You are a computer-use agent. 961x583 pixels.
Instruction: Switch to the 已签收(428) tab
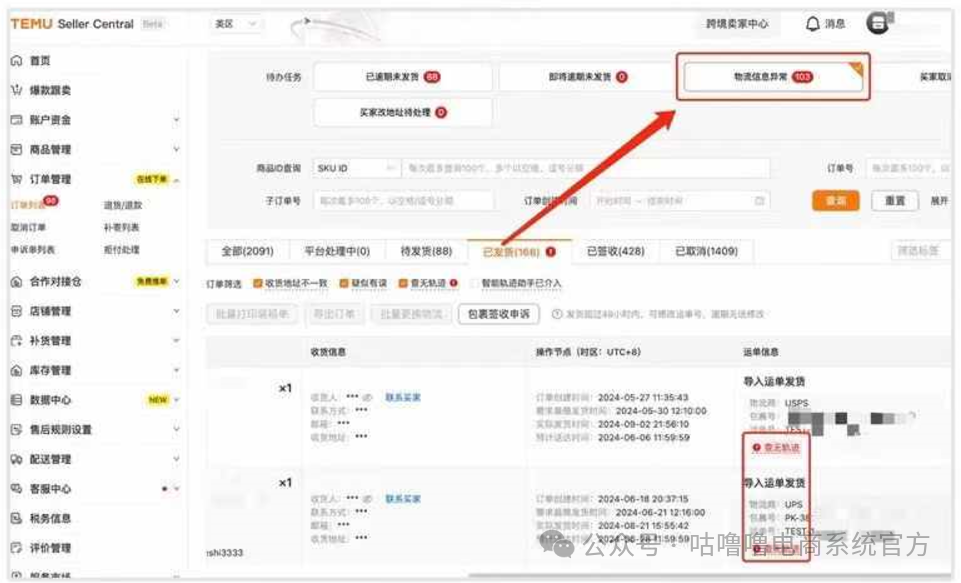[614, 251]
